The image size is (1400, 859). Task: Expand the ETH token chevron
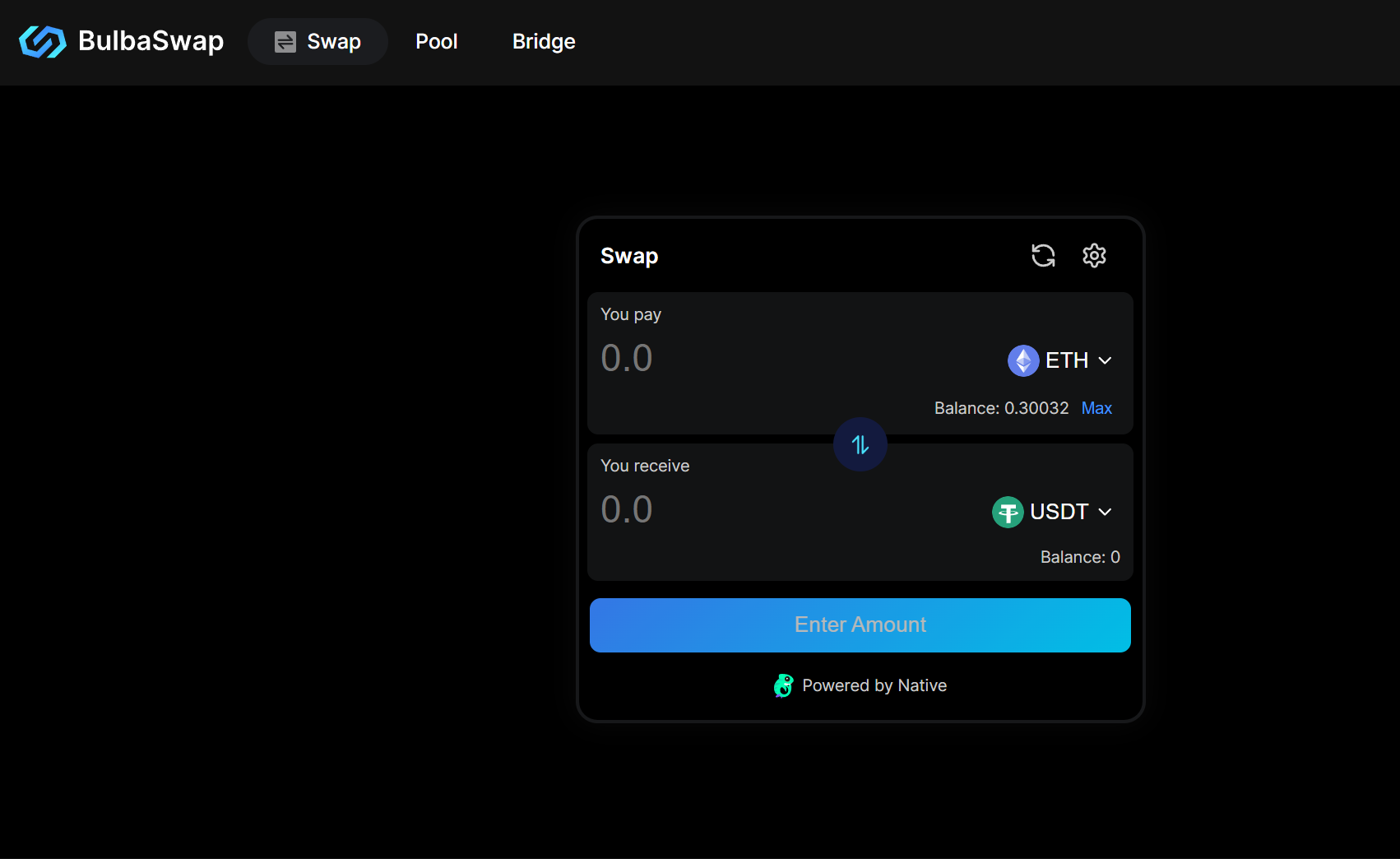(x=1106, y=360)
